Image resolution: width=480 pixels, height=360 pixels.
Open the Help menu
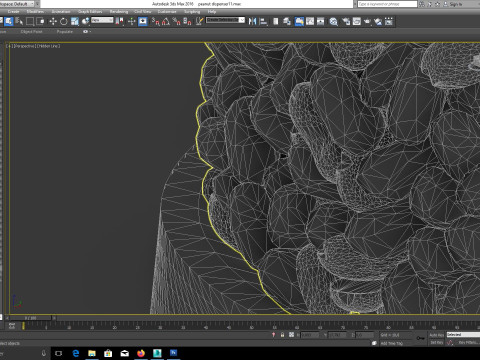(x=212, y=12)
